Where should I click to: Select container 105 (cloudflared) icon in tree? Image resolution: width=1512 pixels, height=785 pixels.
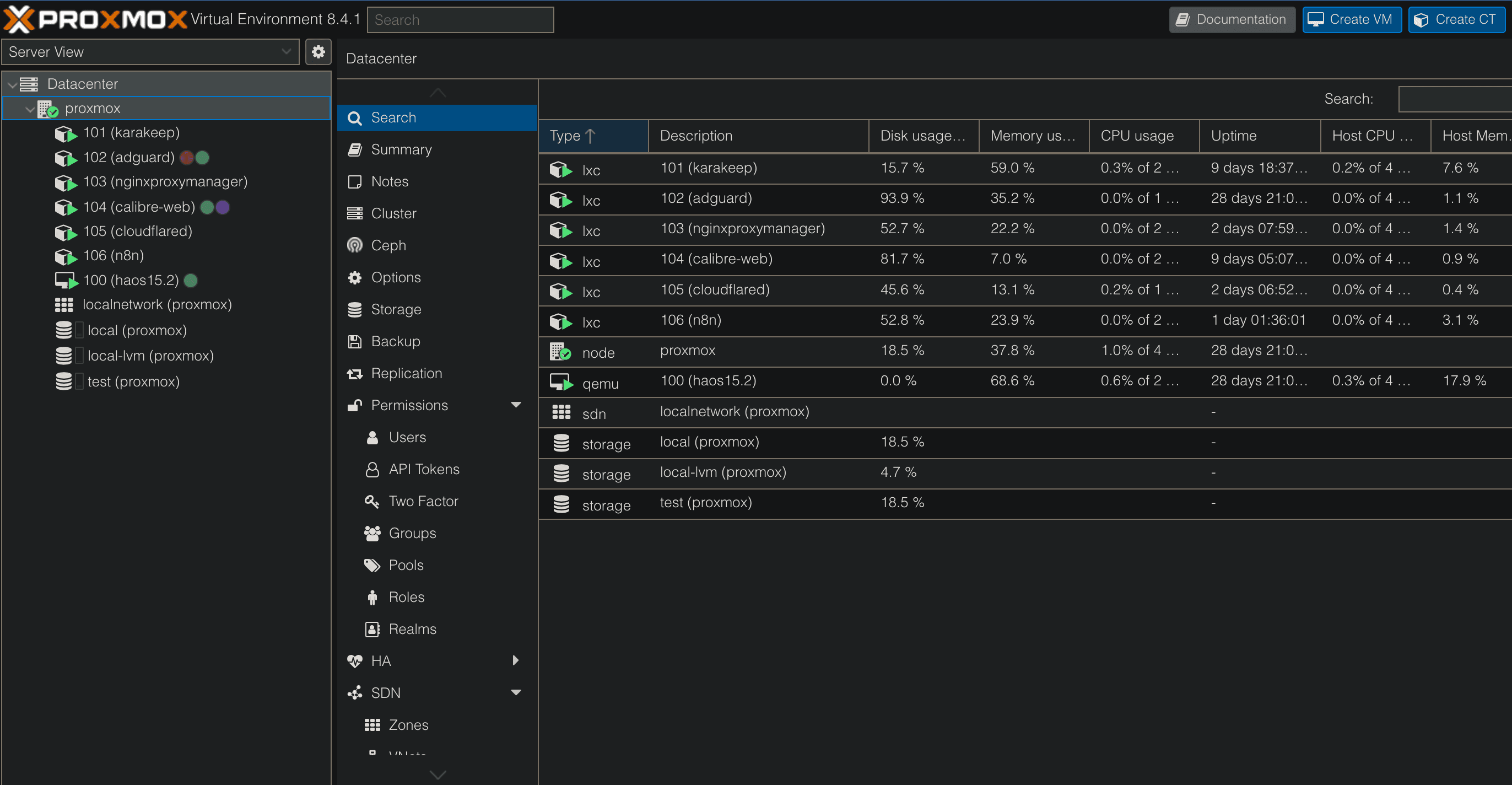[x=66, y=232]
